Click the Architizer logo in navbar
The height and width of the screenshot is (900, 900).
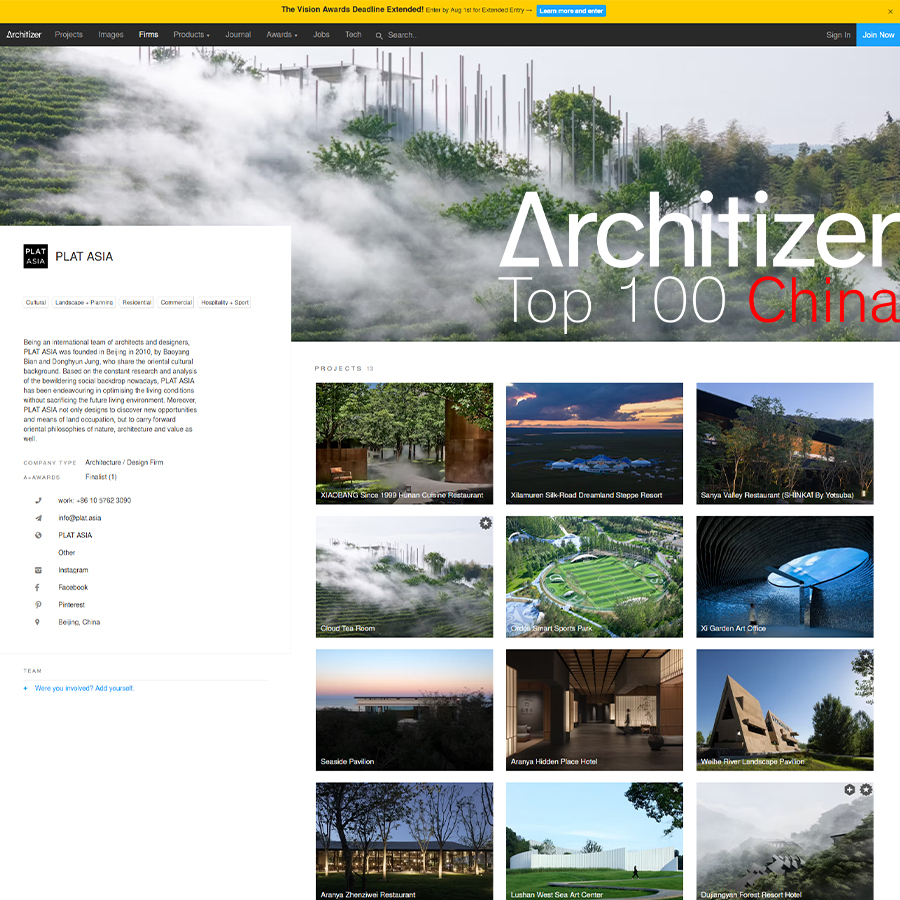(22, 35)
